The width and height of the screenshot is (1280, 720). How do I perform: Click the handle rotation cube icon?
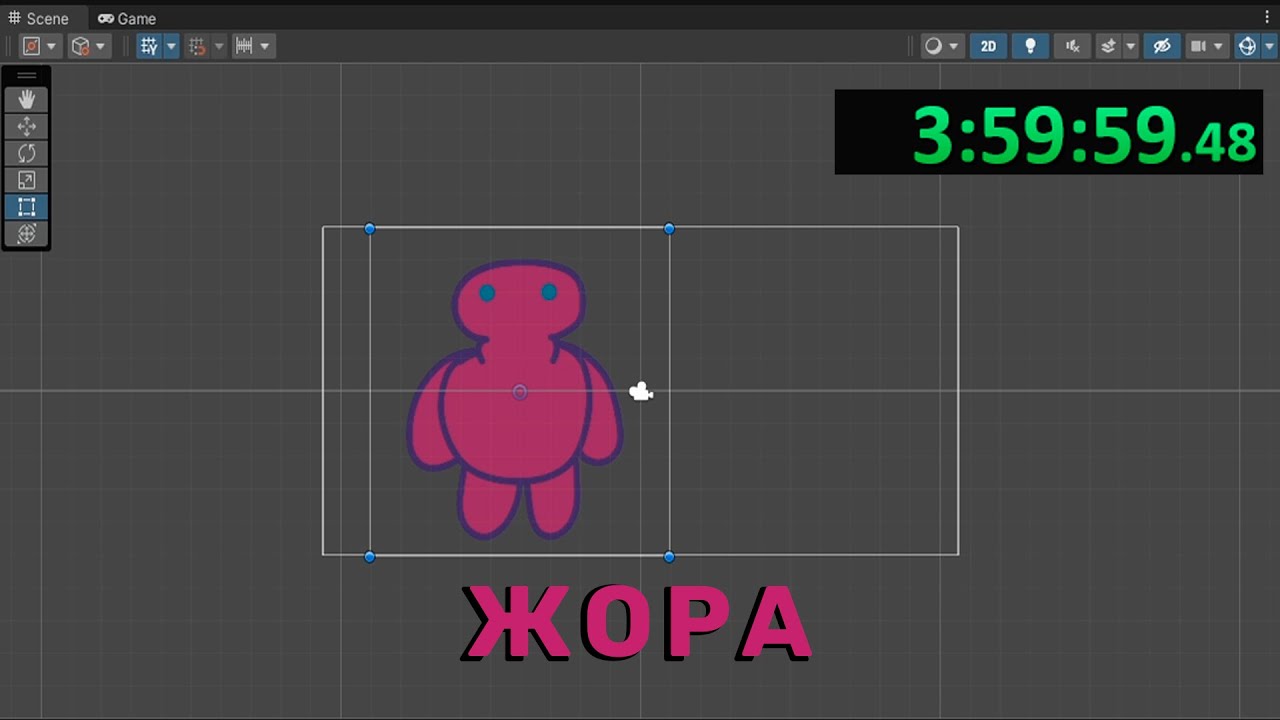click(x=81, y=46)
